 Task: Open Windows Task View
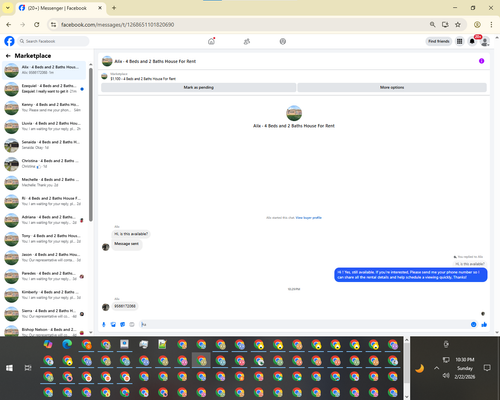click(x=28, y=368)
